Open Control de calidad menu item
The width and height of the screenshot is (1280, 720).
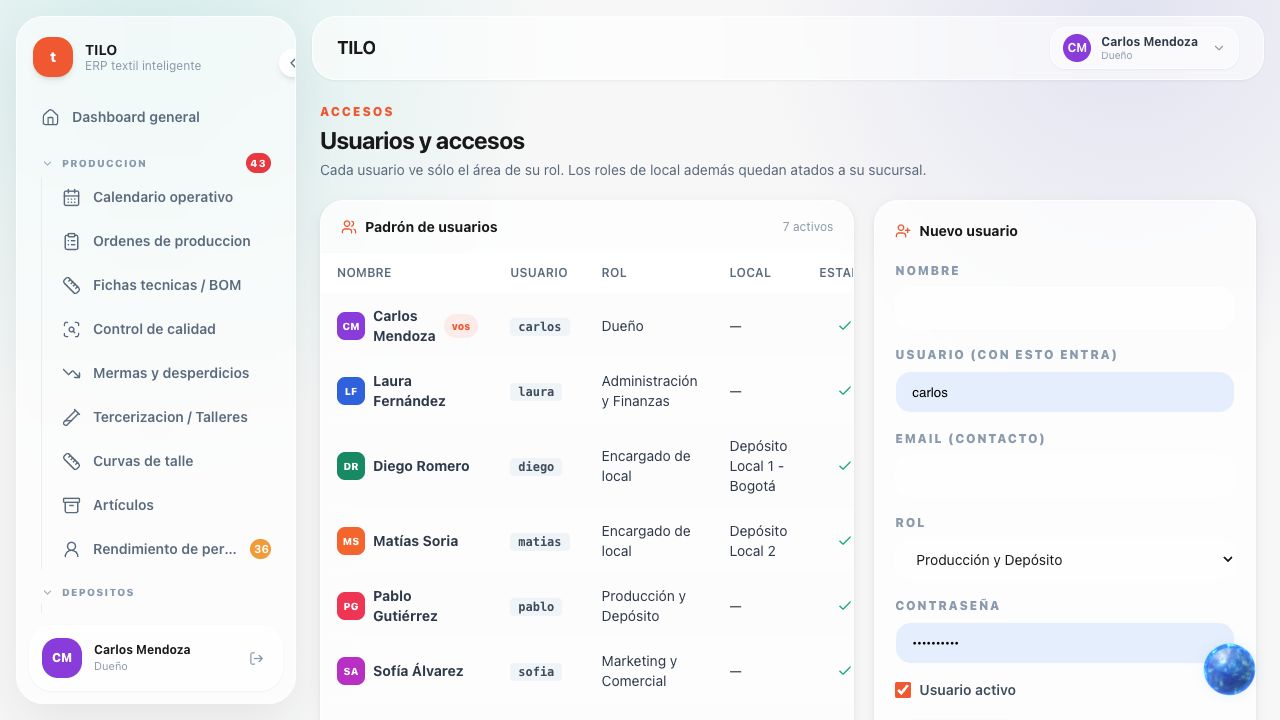point(167,329)
